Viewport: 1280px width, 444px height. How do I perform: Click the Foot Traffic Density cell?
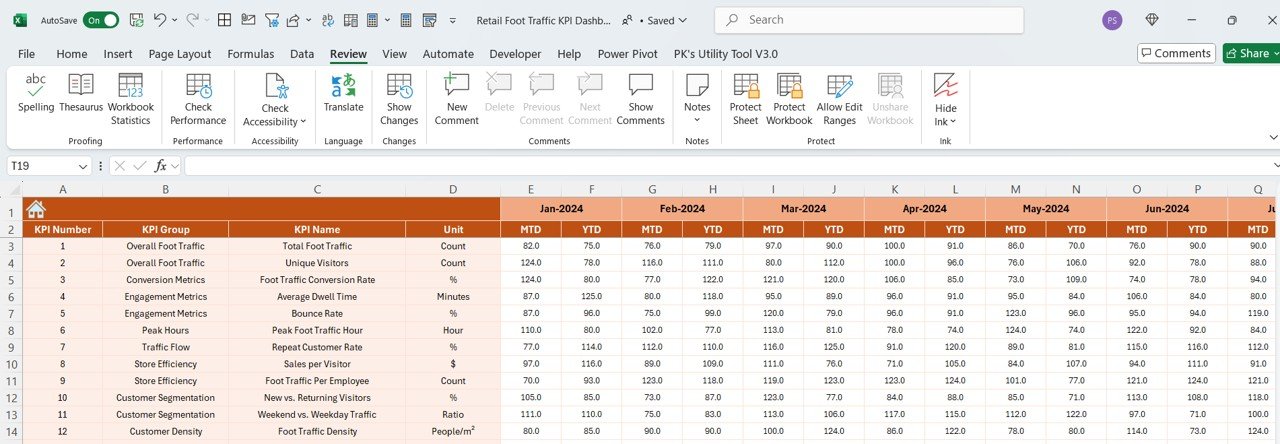click(x=317, y=431)
